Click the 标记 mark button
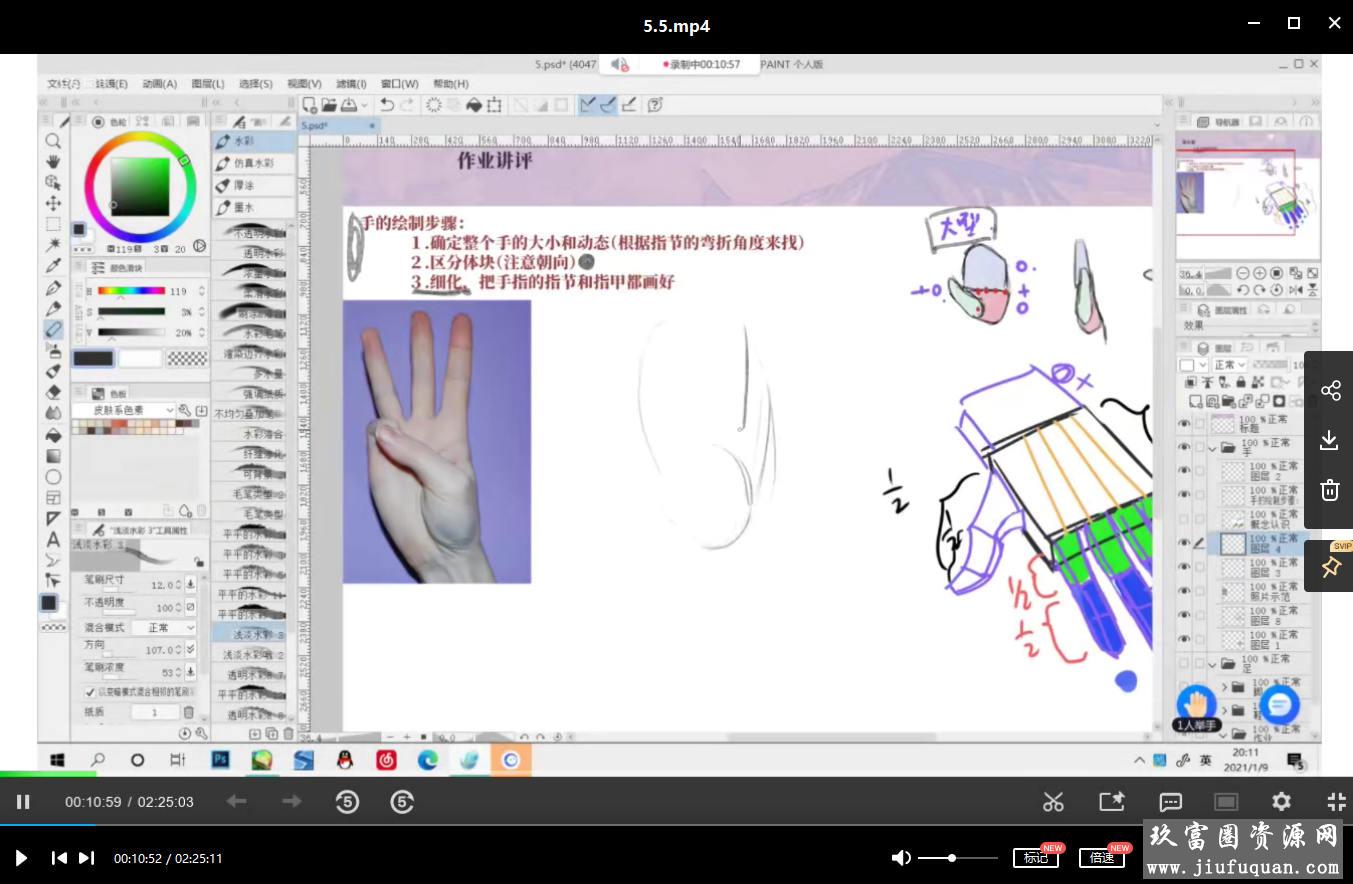 click(x=1035, y=858)
